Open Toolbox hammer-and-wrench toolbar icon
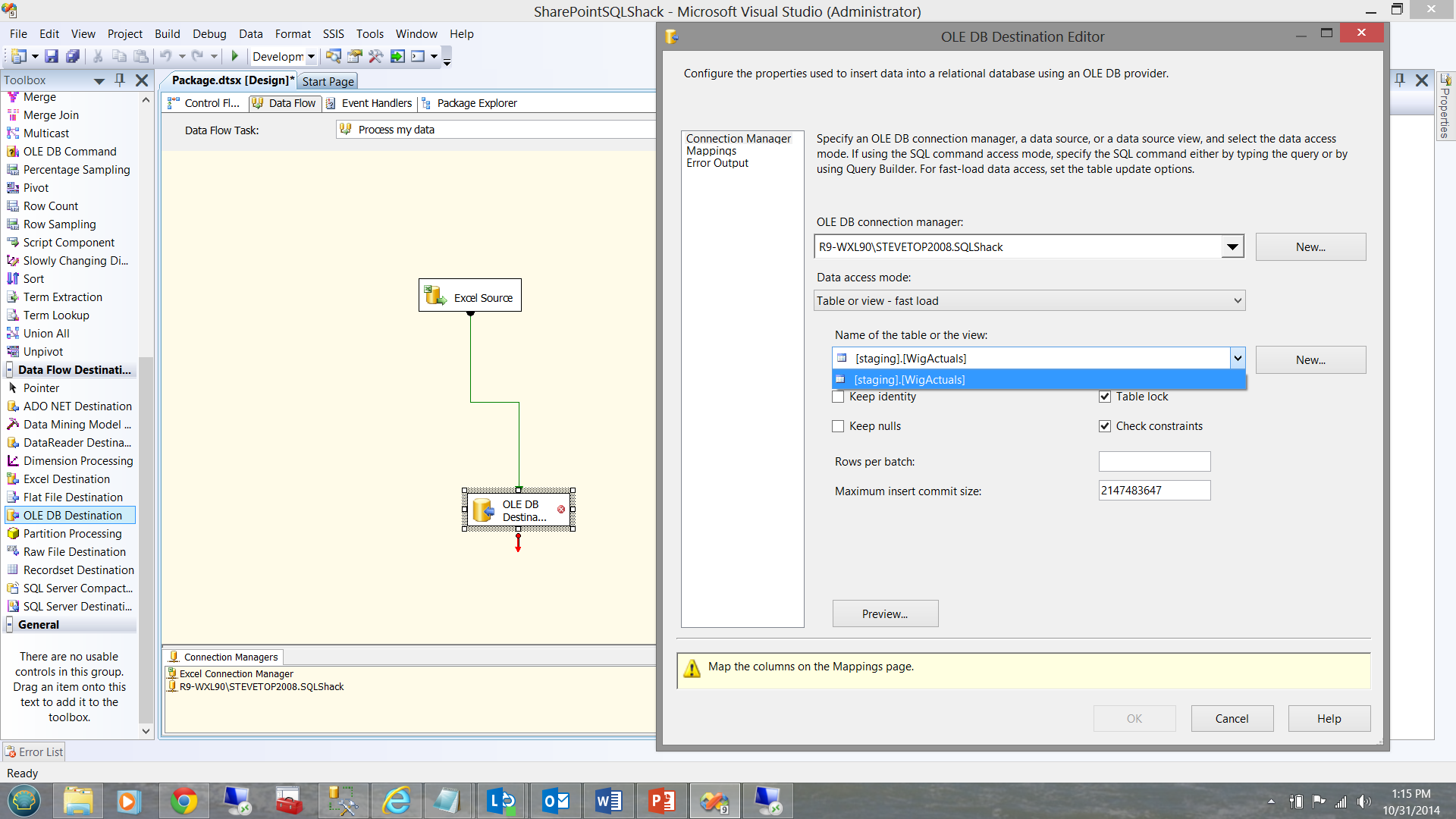This screenshot has height=819, width=1456. [x=375, y=56]
